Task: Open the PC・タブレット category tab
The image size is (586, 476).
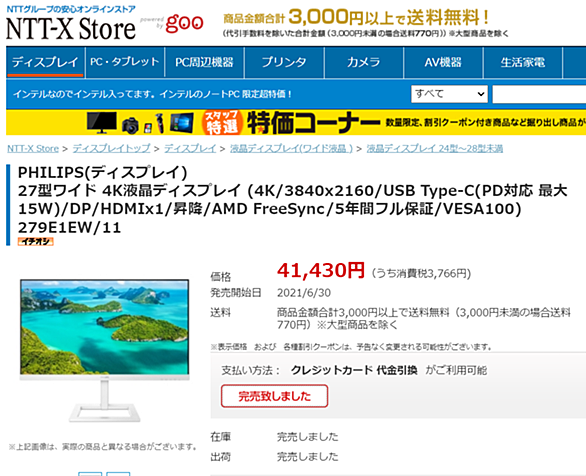Action: click(124, 62)
